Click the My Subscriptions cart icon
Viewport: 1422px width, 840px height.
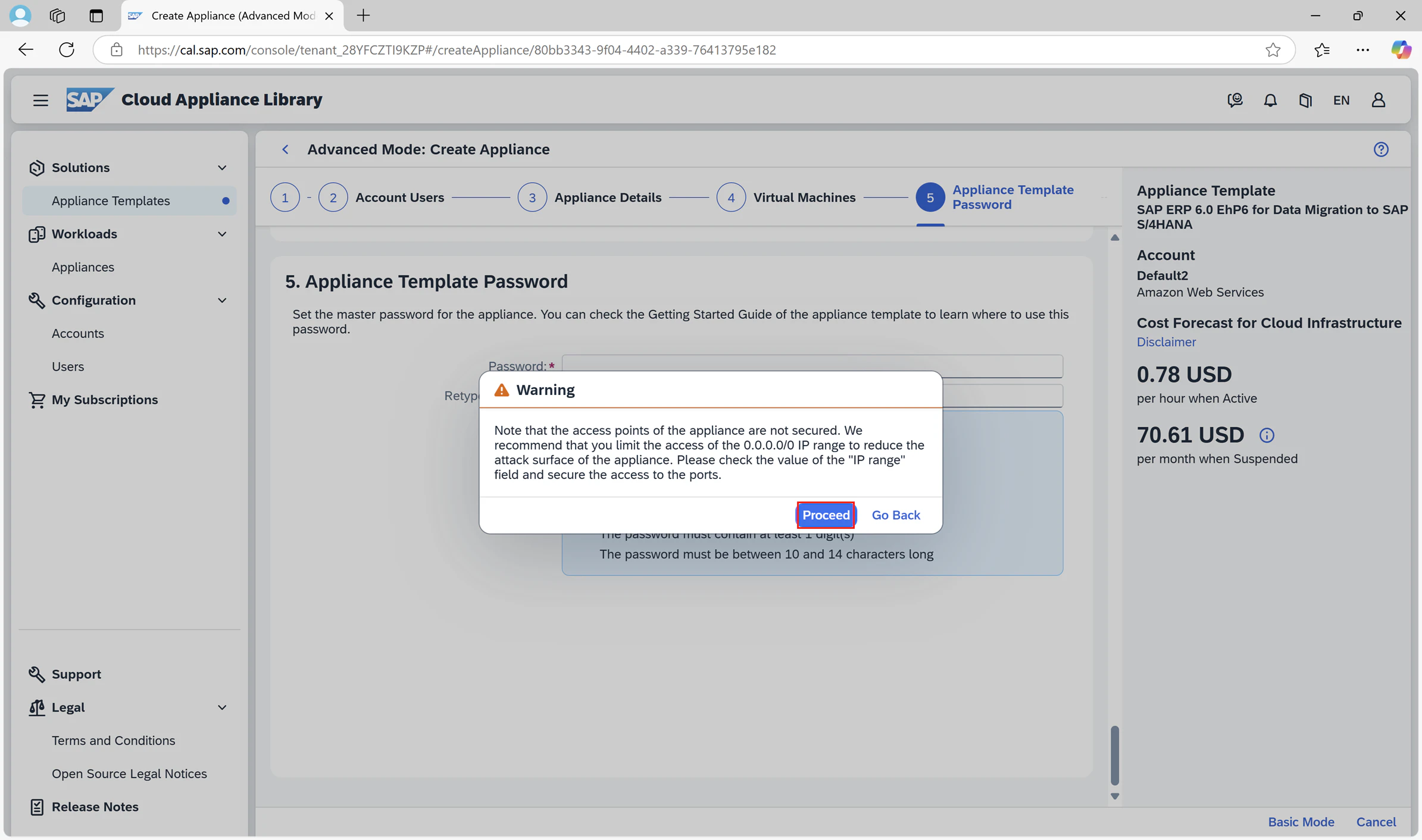[36, 400]
